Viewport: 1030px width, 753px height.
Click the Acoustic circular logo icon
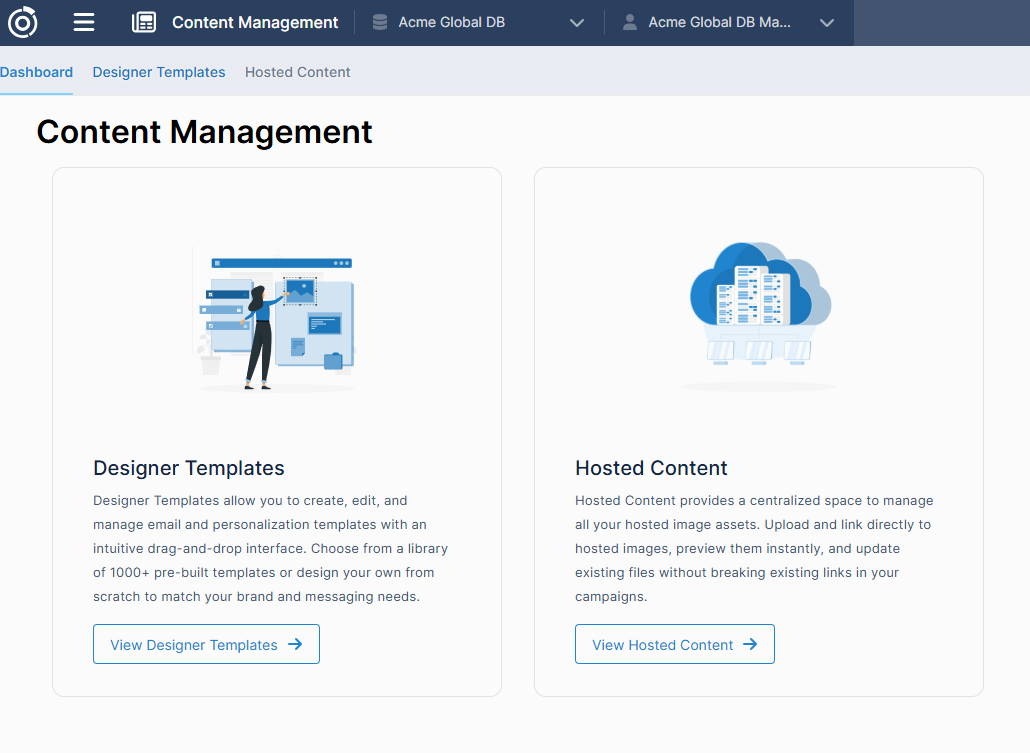coord(22,22)
